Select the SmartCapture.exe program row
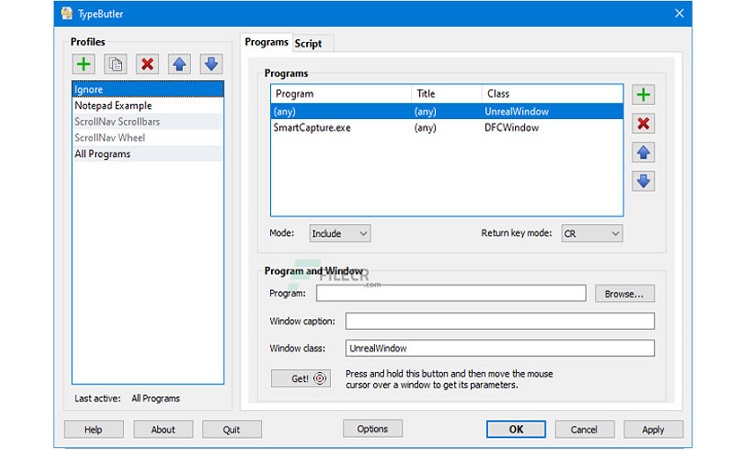Screen dimensions: 750x450 tap(312, 128)
